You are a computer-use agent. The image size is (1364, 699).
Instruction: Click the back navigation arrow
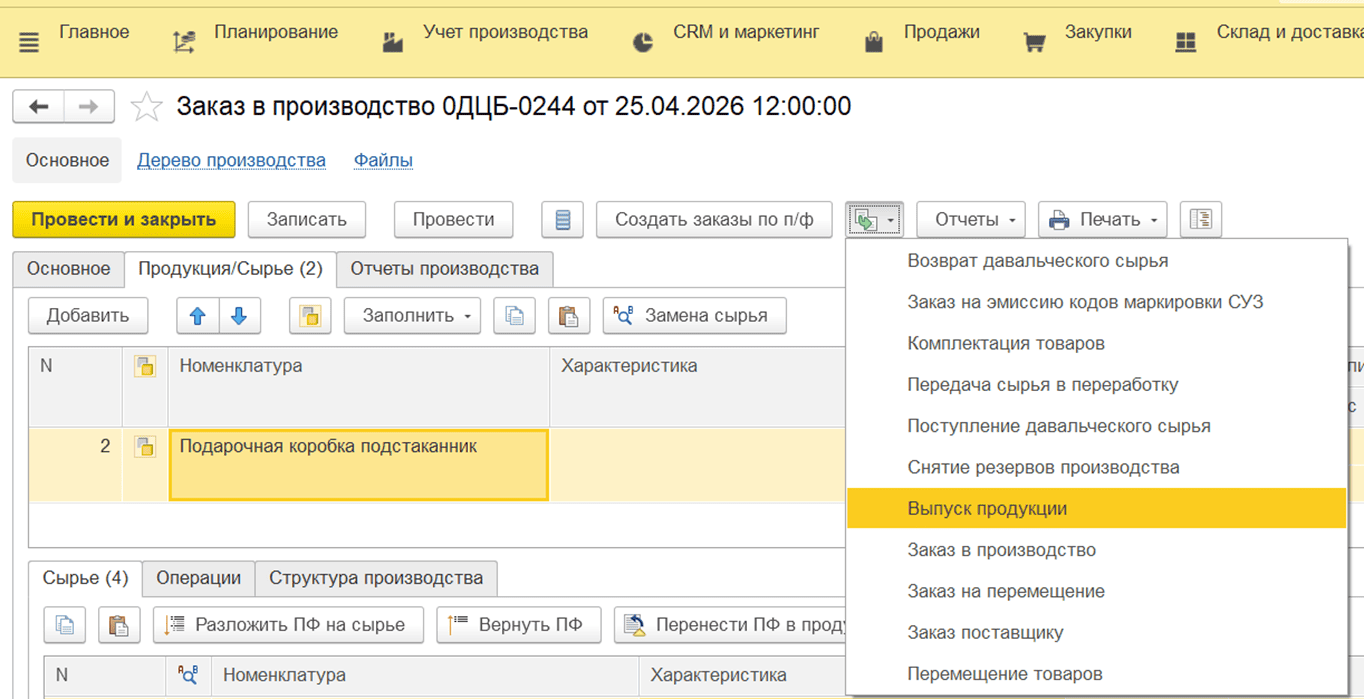click(x=39, y=106)
